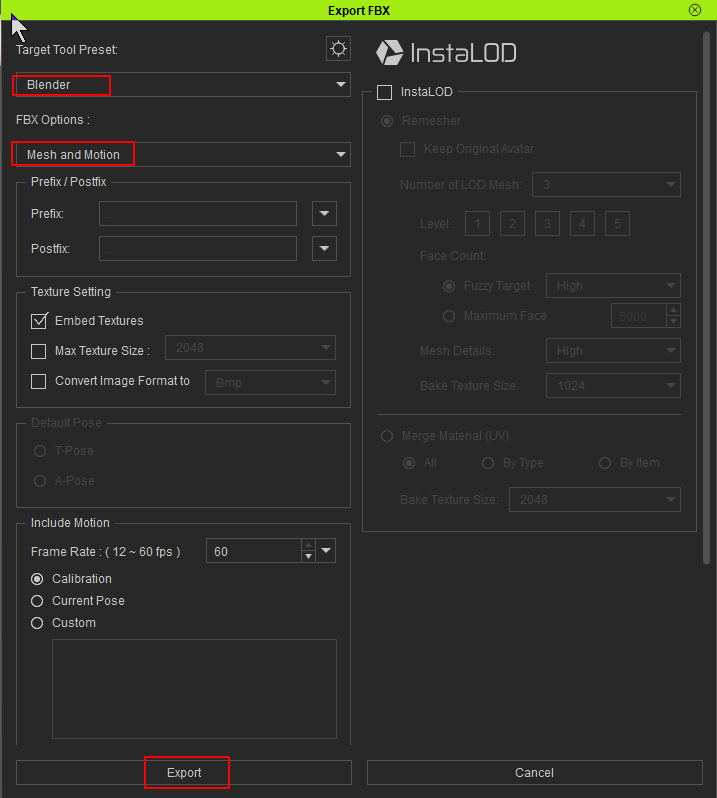This screenshot has width=717, height=798.
Task: Click the Cancel button
Action: point(534,773)
